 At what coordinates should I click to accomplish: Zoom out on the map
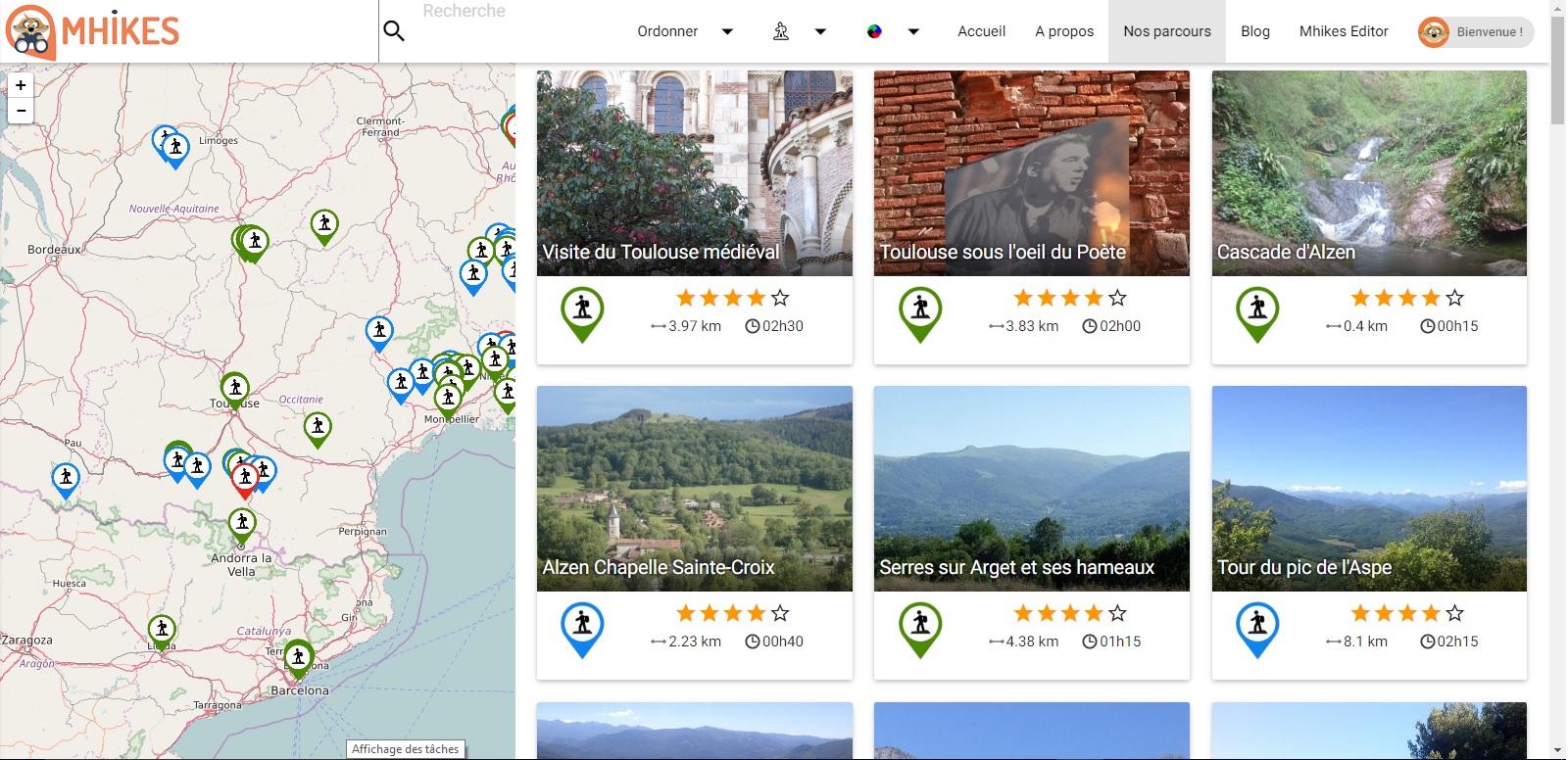pyautogui.click(x=21, y=111)
